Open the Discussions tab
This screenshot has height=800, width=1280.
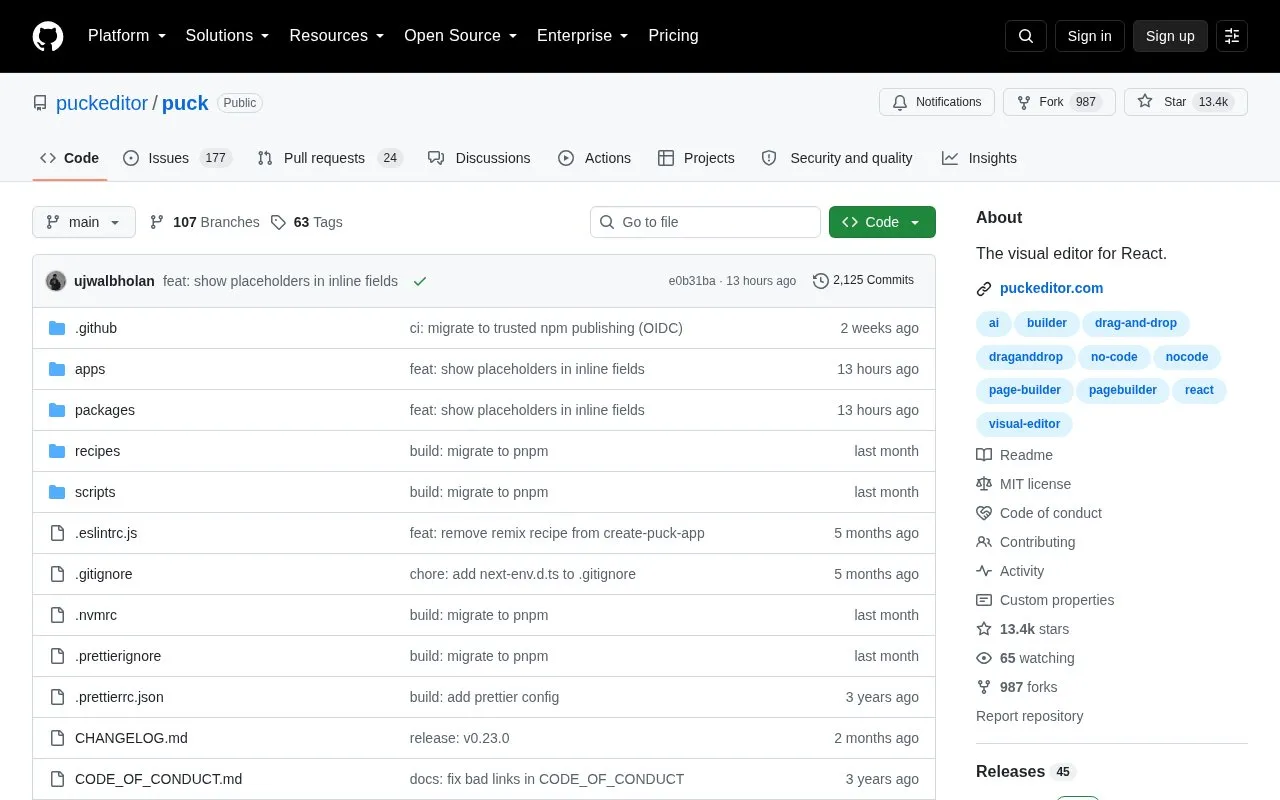click(x=479, y=158)
